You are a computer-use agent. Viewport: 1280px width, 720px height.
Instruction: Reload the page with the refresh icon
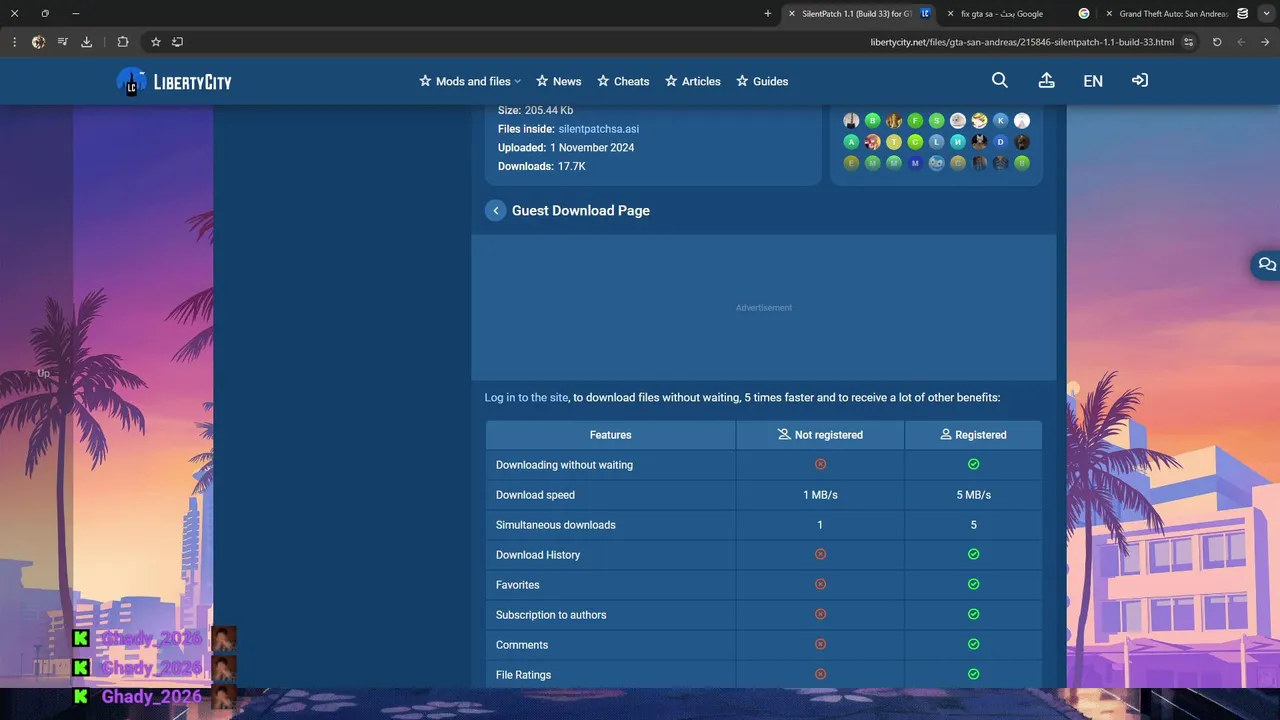(x=1217, y=42)
